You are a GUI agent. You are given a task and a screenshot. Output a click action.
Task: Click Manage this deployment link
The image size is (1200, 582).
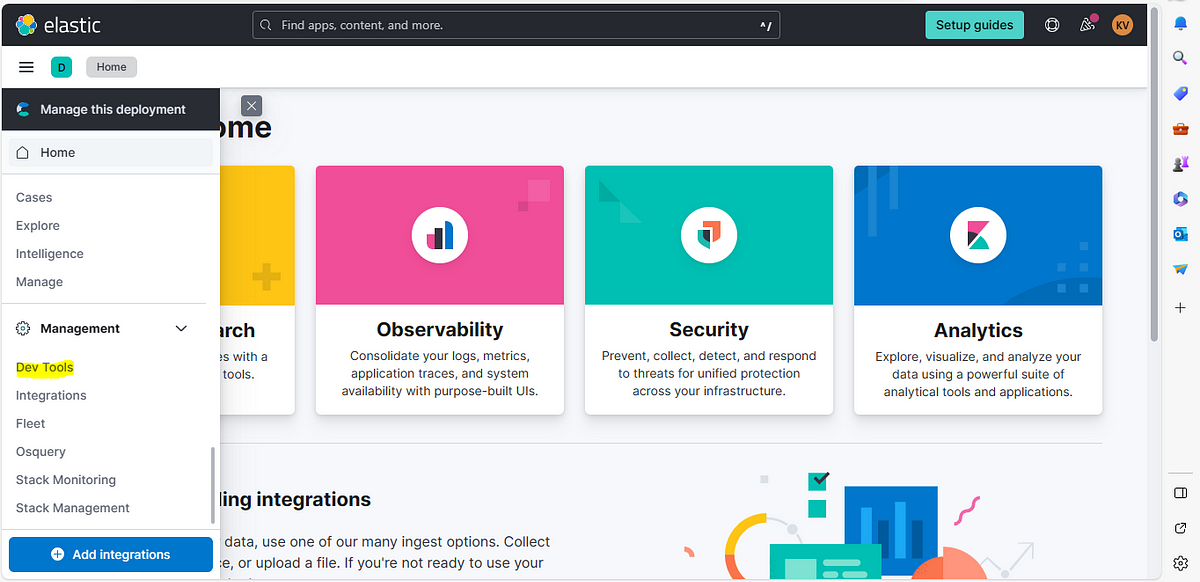point(111,109)
